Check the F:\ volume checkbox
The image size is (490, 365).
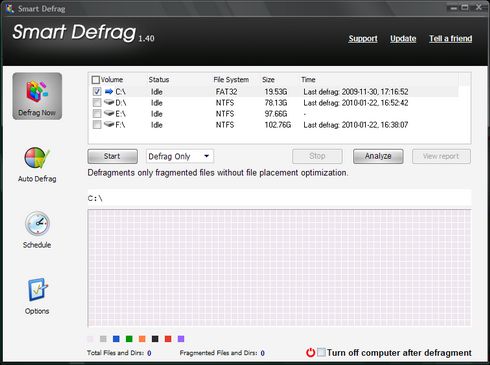tap(97, 125)
